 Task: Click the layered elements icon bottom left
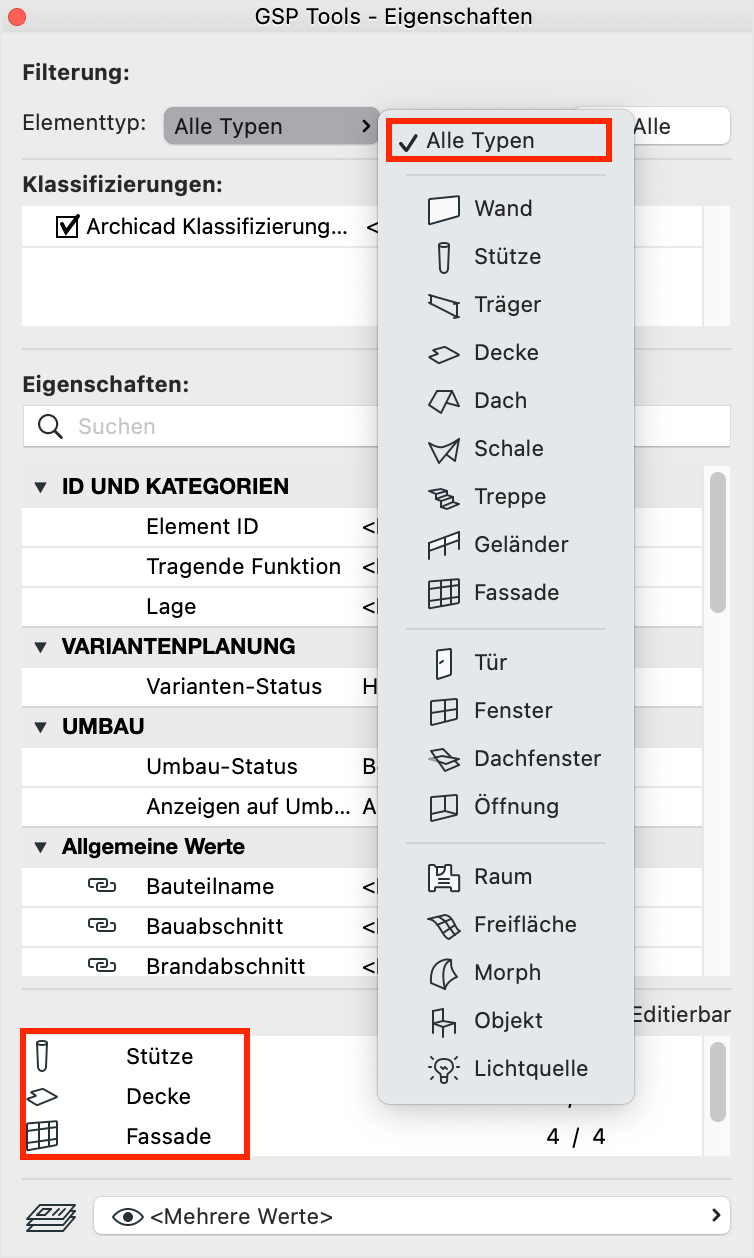47,1216
